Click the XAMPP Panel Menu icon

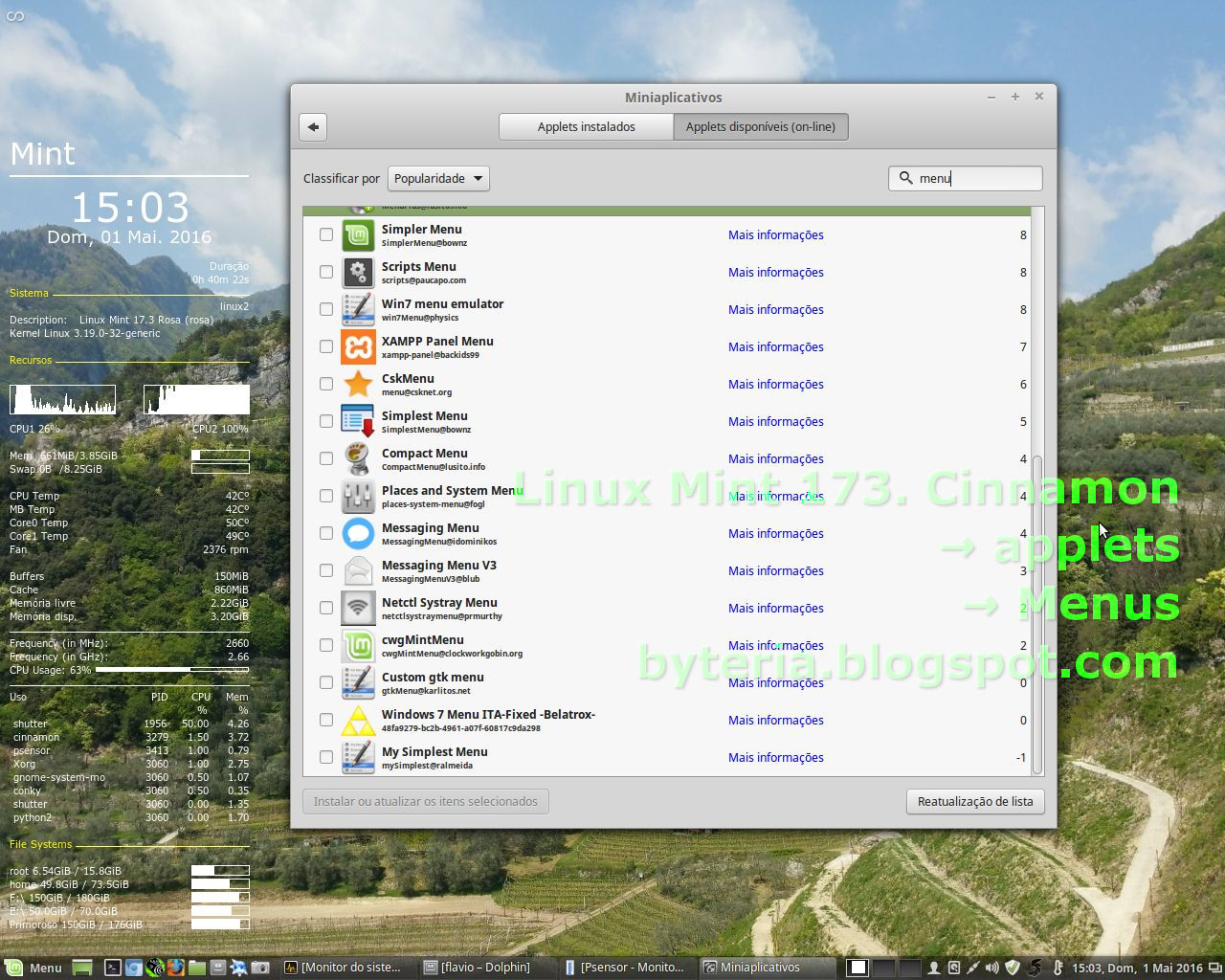(358, 346)
